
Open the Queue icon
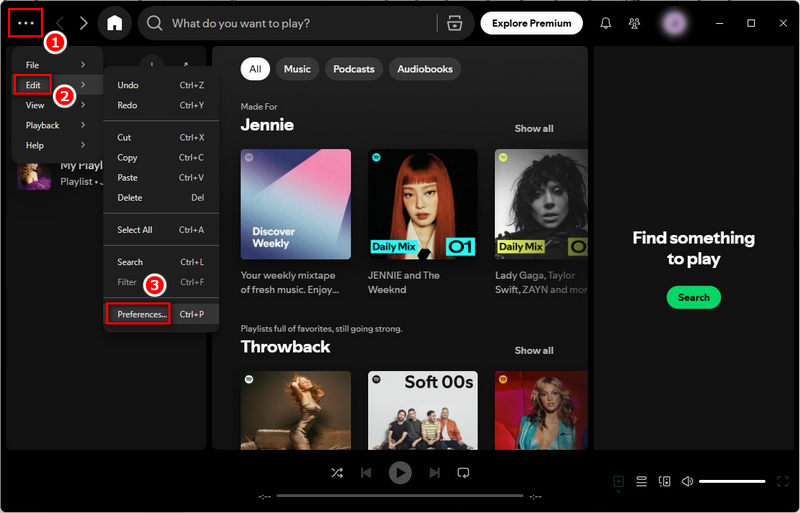pos(641,481)
